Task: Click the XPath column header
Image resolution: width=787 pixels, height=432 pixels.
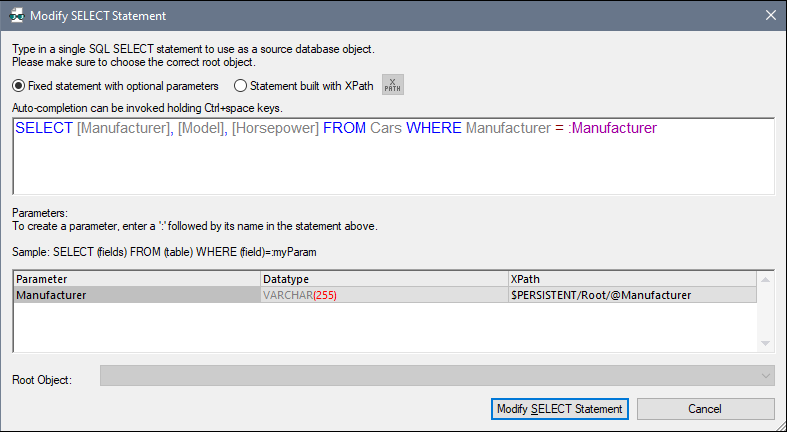Action: [632, 279]
